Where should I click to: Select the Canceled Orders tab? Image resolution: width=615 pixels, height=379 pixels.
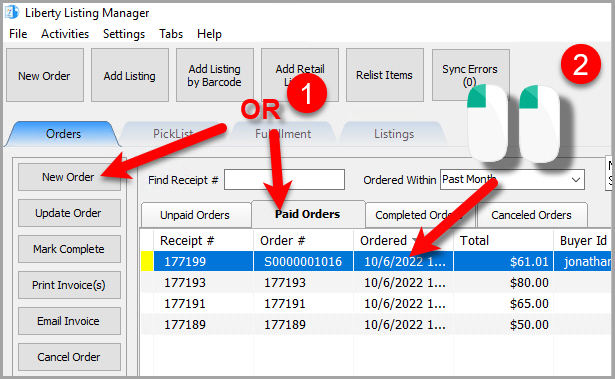tap(531, 215)
